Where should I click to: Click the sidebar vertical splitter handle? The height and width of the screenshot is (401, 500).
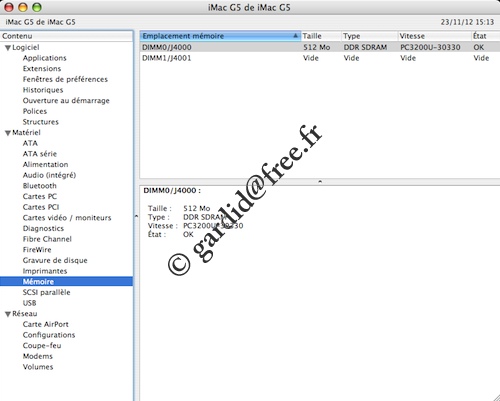136,216
